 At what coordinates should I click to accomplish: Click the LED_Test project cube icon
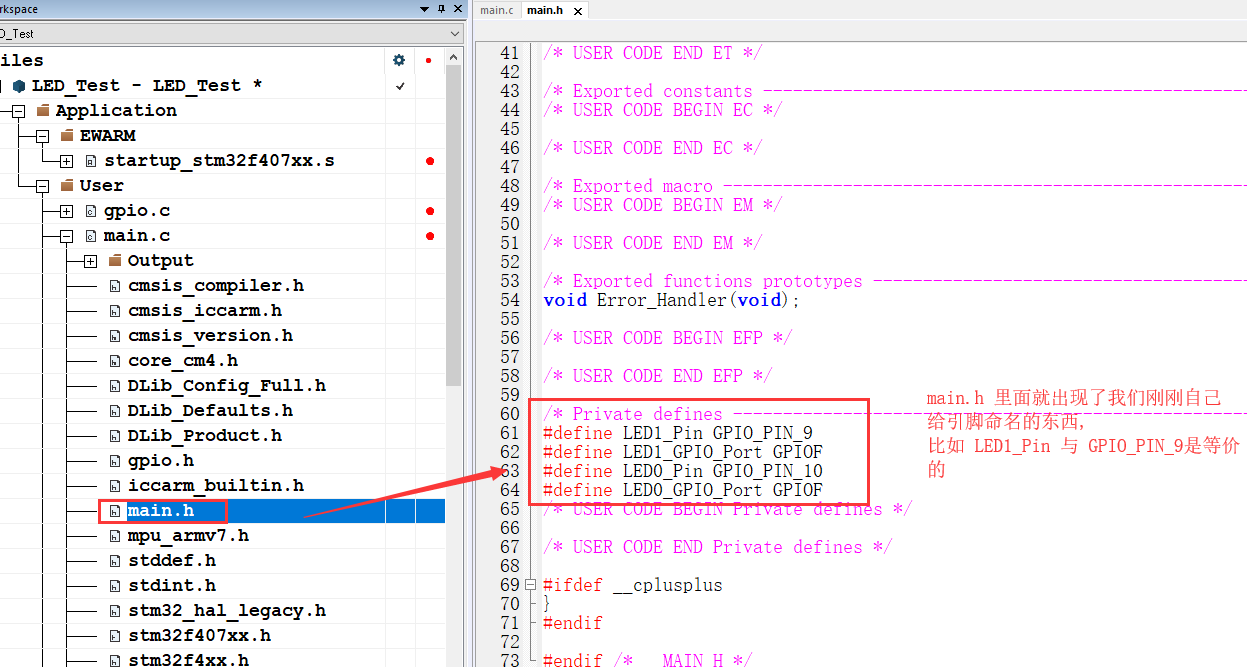(18, 86)
